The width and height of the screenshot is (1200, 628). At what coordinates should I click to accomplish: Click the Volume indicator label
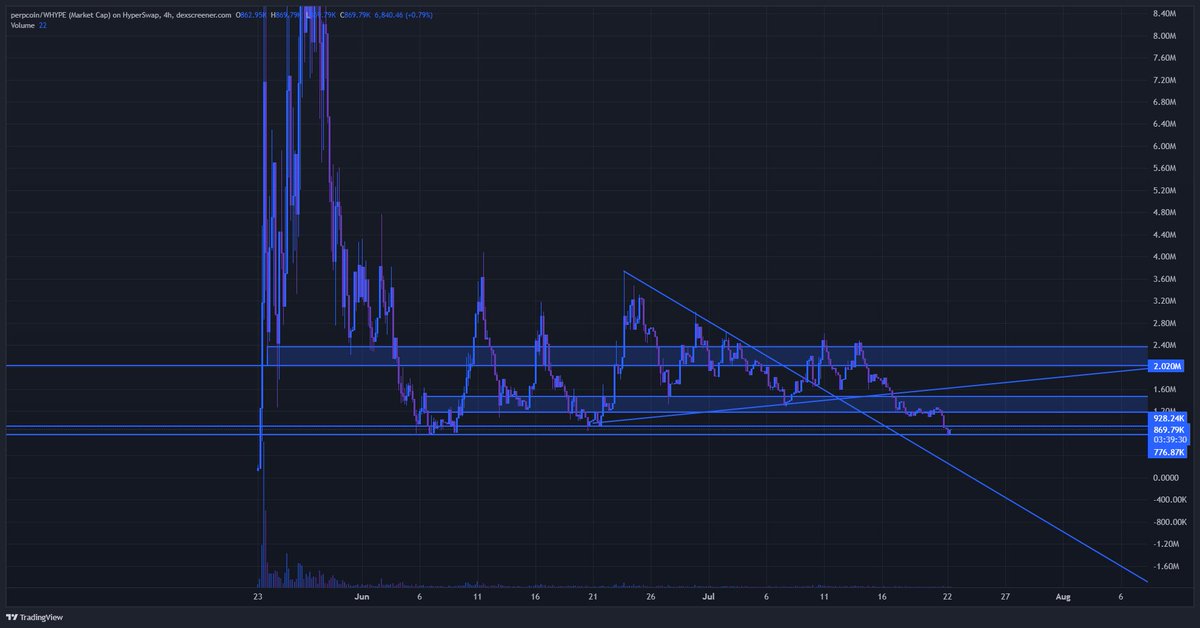point(23,25)
